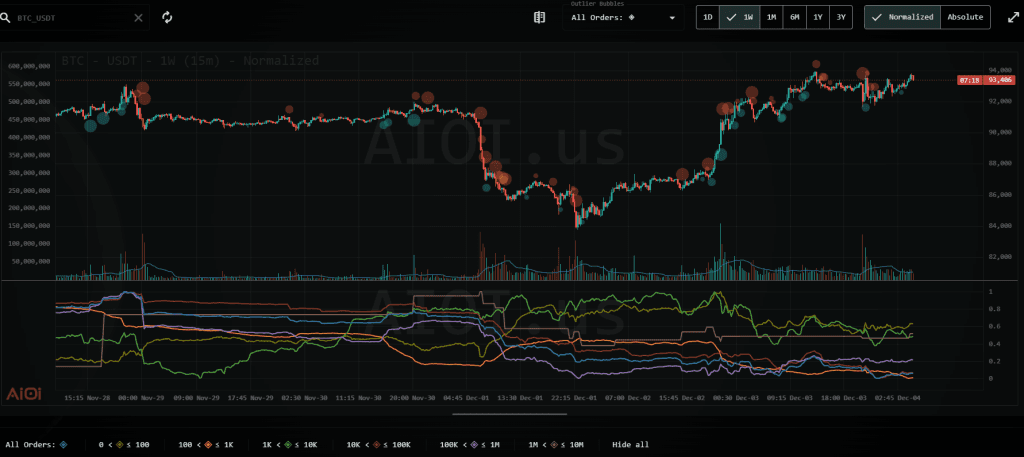Click the magnifier search icon
Image resolution: width=1024 pixels, height=457 pixels.
click(7, 18)
